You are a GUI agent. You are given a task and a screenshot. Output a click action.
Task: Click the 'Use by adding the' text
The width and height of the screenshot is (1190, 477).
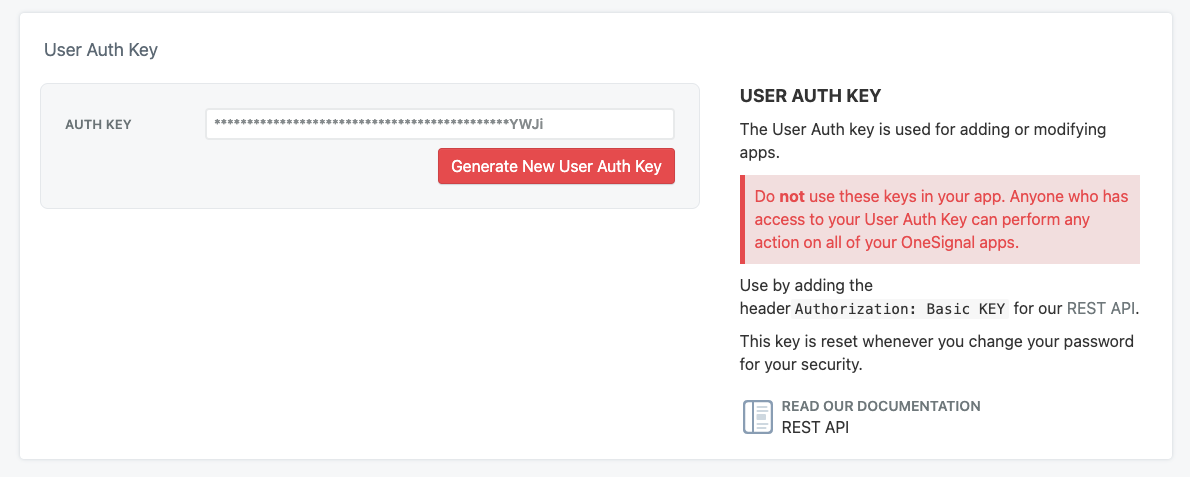click(806, 285)
